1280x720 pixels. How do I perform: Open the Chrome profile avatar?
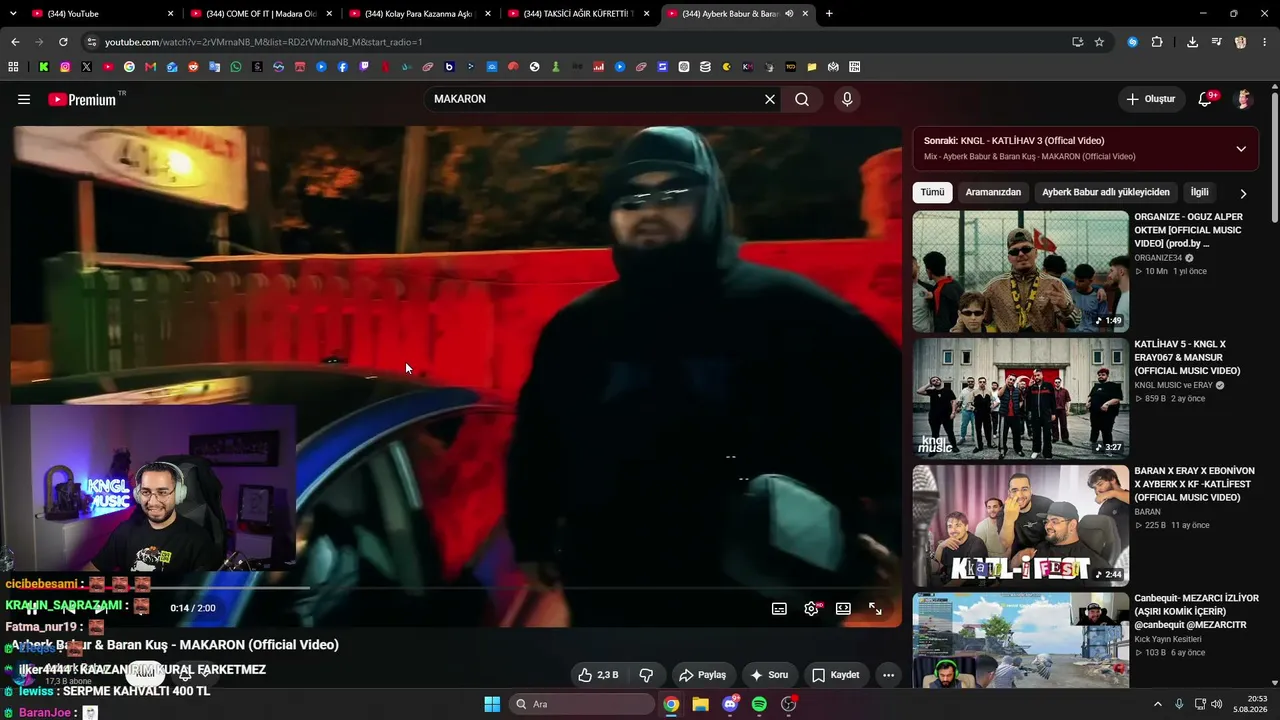point(1240,42)
